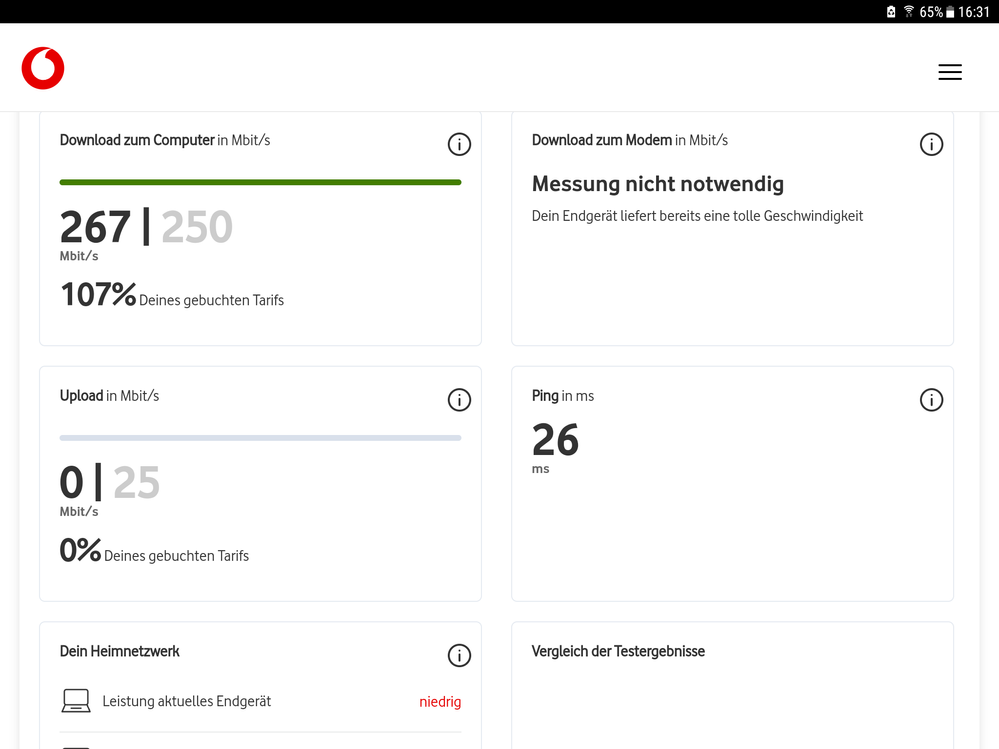Show info for Dein Heimnetzwerk
The width and height of the screenshot is (999, 749).
click(x=459, y=656)
